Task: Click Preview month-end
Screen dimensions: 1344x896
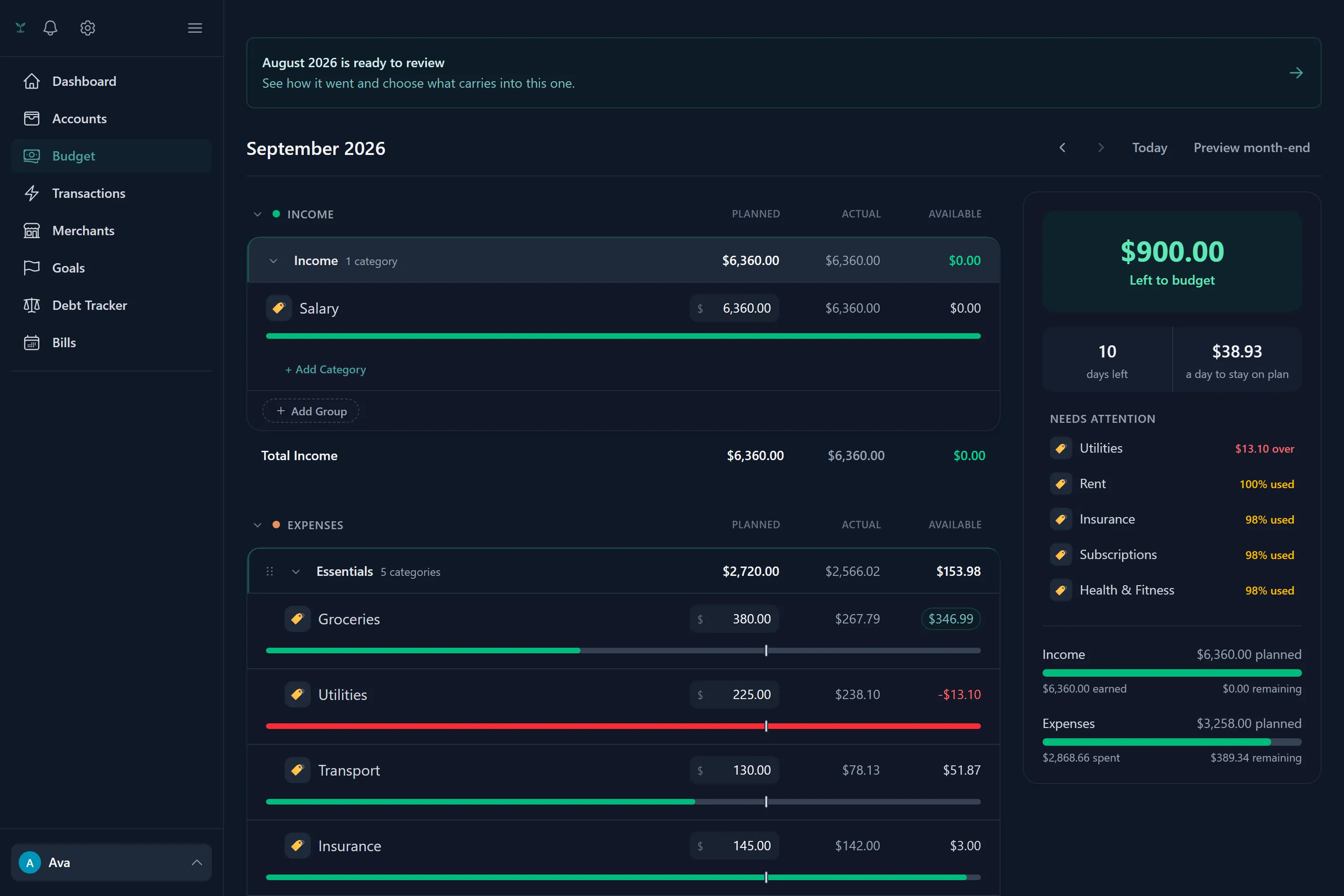Action: pos(1252,147)
